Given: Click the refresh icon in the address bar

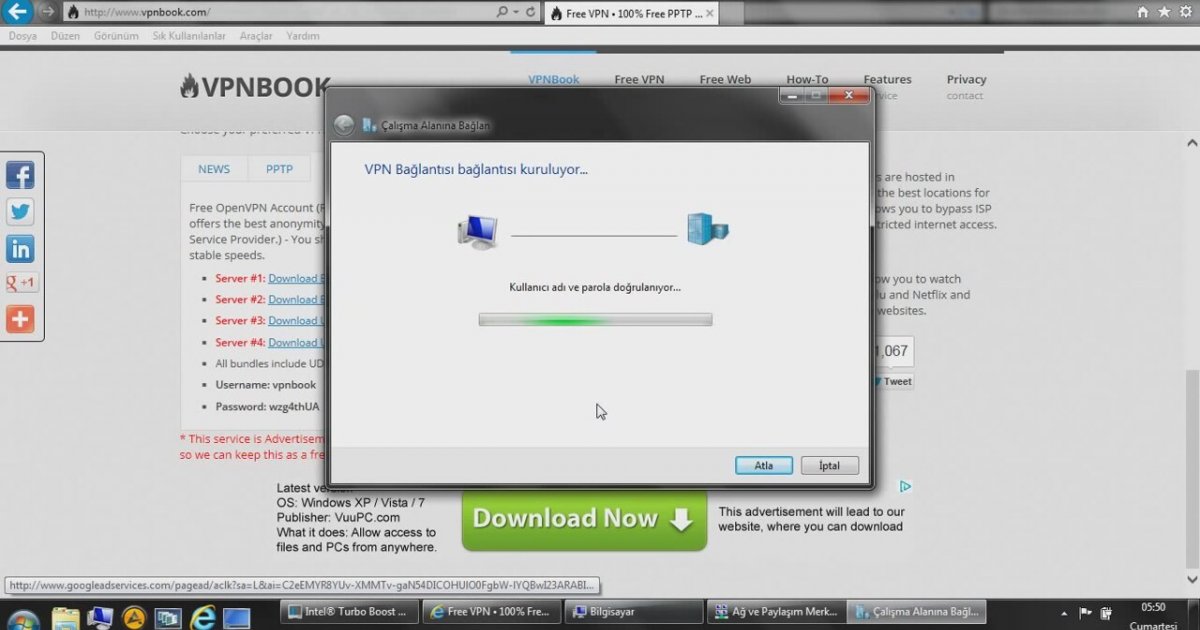Looking at the screenshot, I should [530, 13].
